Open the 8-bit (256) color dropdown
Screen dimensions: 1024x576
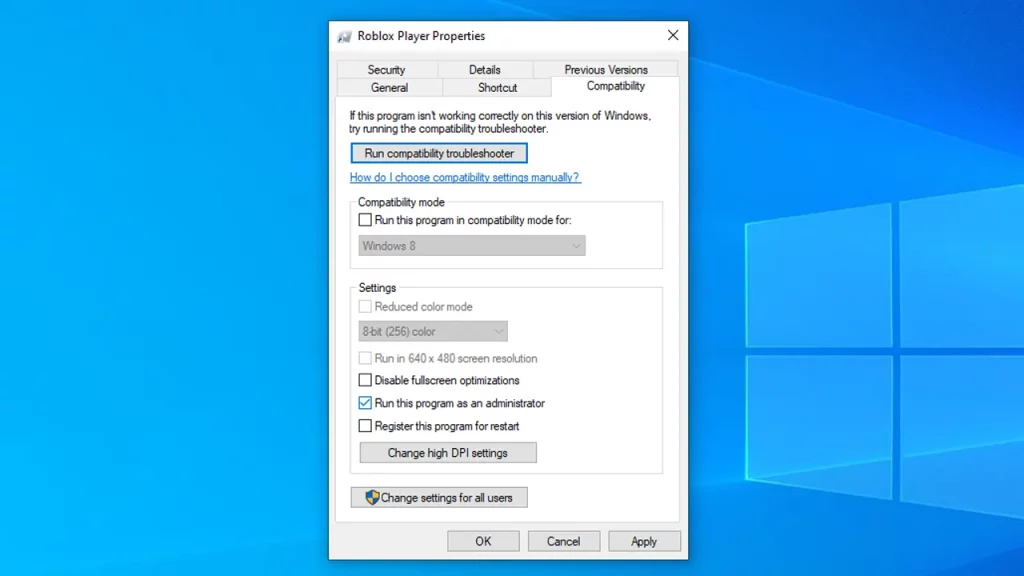click(x=432, y=332)
